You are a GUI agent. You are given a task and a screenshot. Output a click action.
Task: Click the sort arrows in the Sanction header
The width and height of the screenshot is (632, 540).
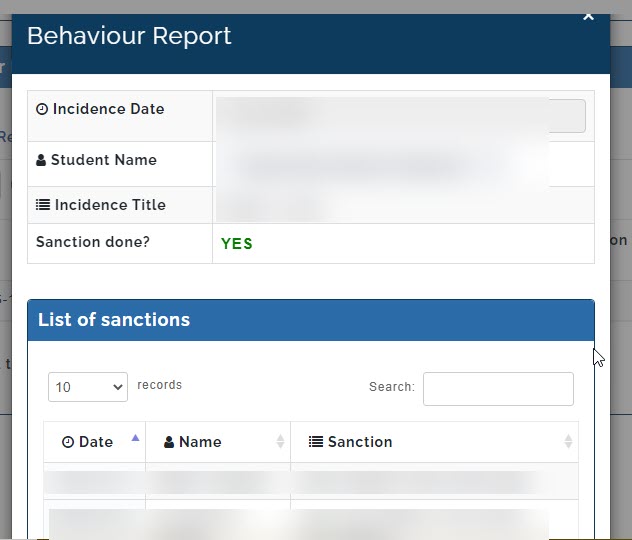coord(568,442)
